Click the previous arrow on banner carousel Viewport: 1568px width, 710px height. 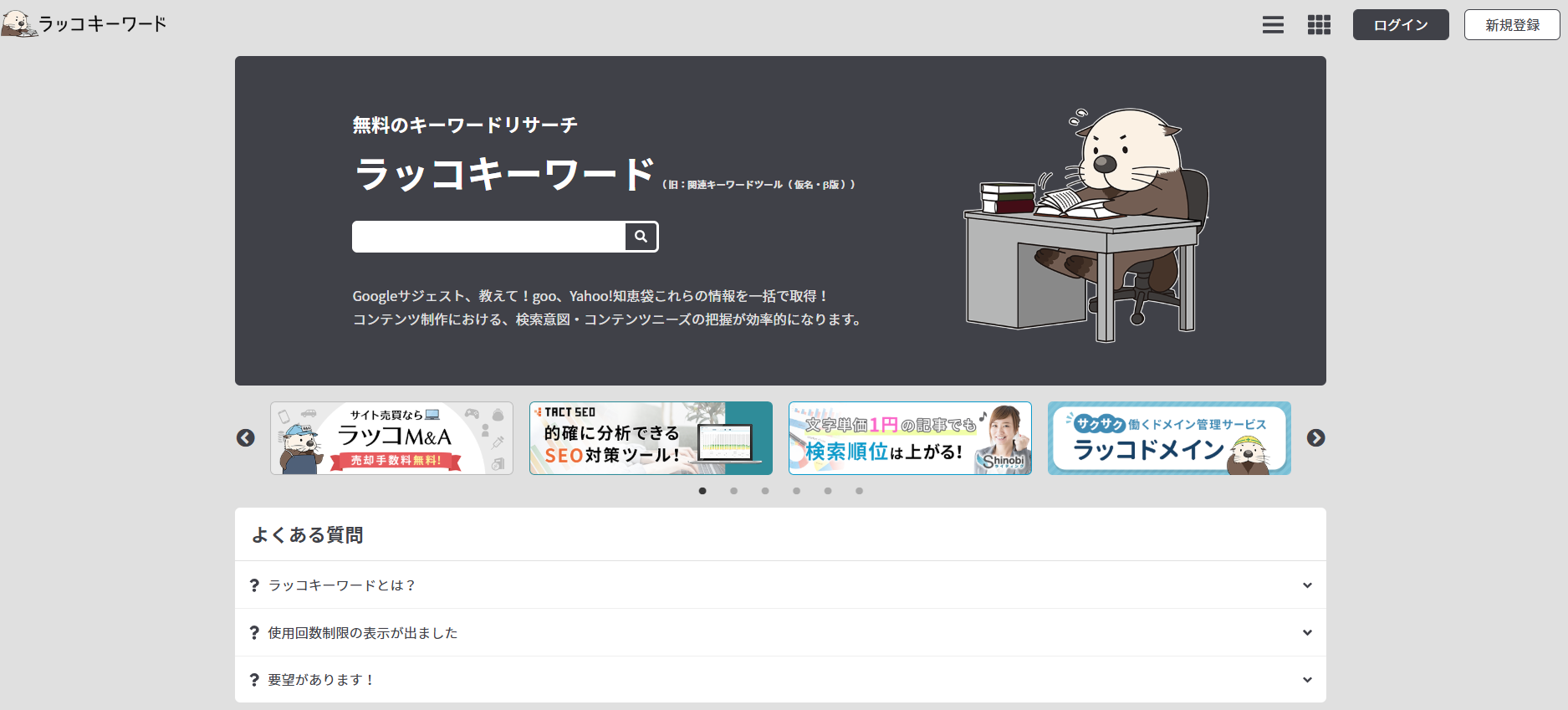(x=246, y=438)
